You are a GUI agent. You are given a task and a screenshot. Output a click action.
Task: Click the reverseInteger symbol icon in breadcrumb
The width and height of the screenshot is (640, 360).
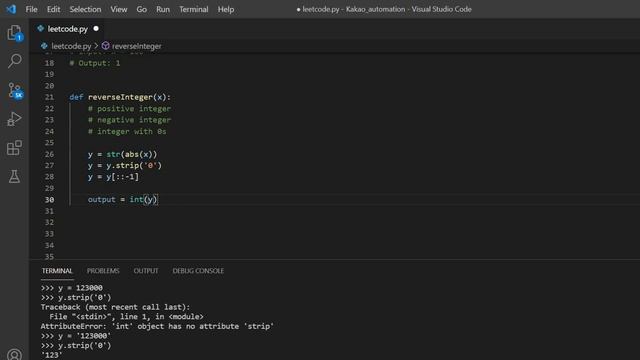pos(105,46)
